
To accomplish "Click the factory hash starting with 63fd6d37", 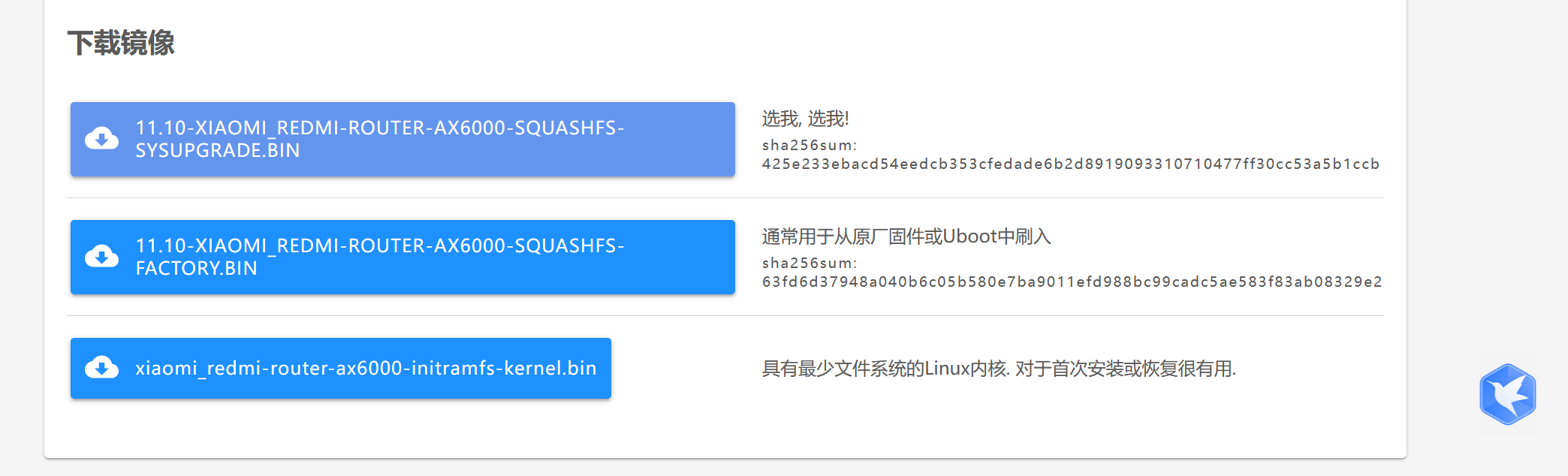I will pyautogui.click(x=1072, y=282).
